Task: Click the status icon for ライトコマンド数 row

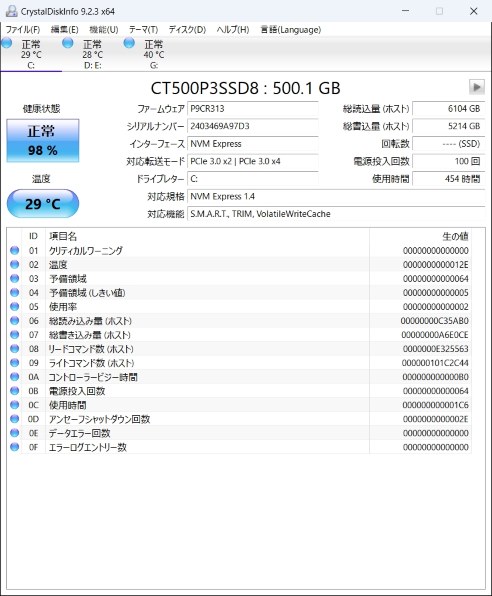Action: coord(14,363)
